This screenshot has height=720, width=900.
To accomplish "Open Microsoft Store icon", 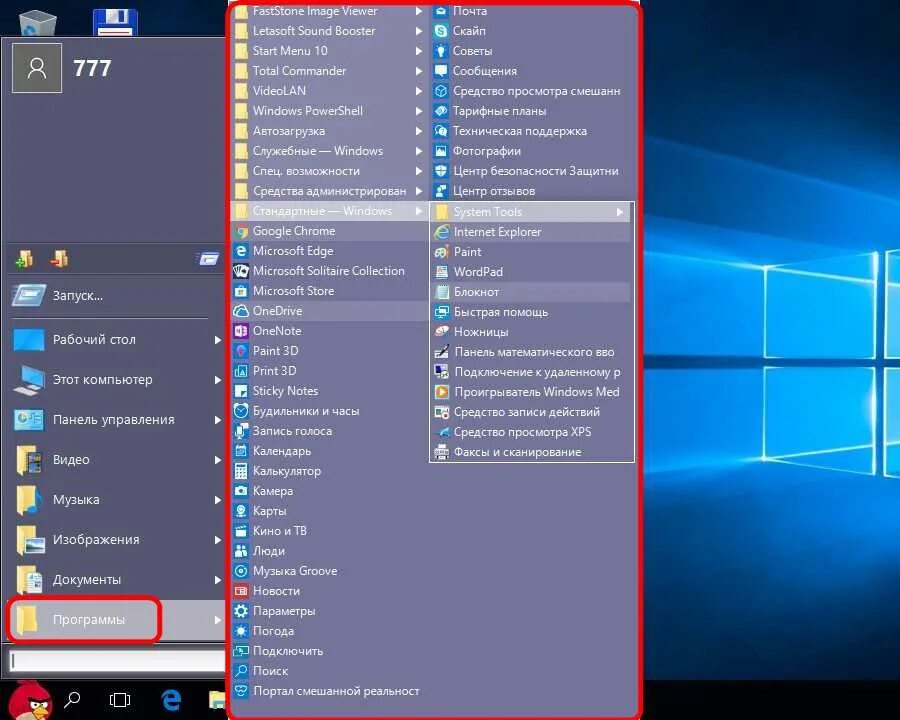I will point(241,291).
